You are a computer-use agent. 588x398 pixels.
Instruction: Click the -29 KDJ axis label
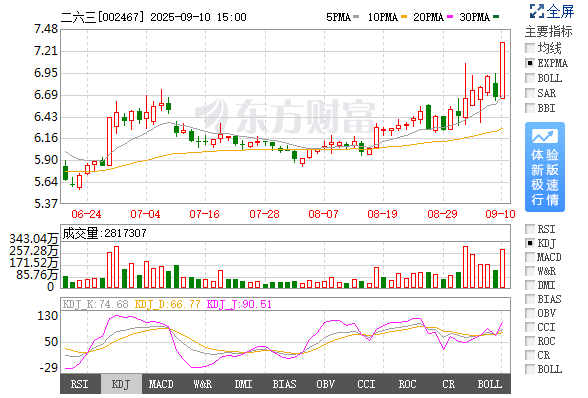coord(49,368)
